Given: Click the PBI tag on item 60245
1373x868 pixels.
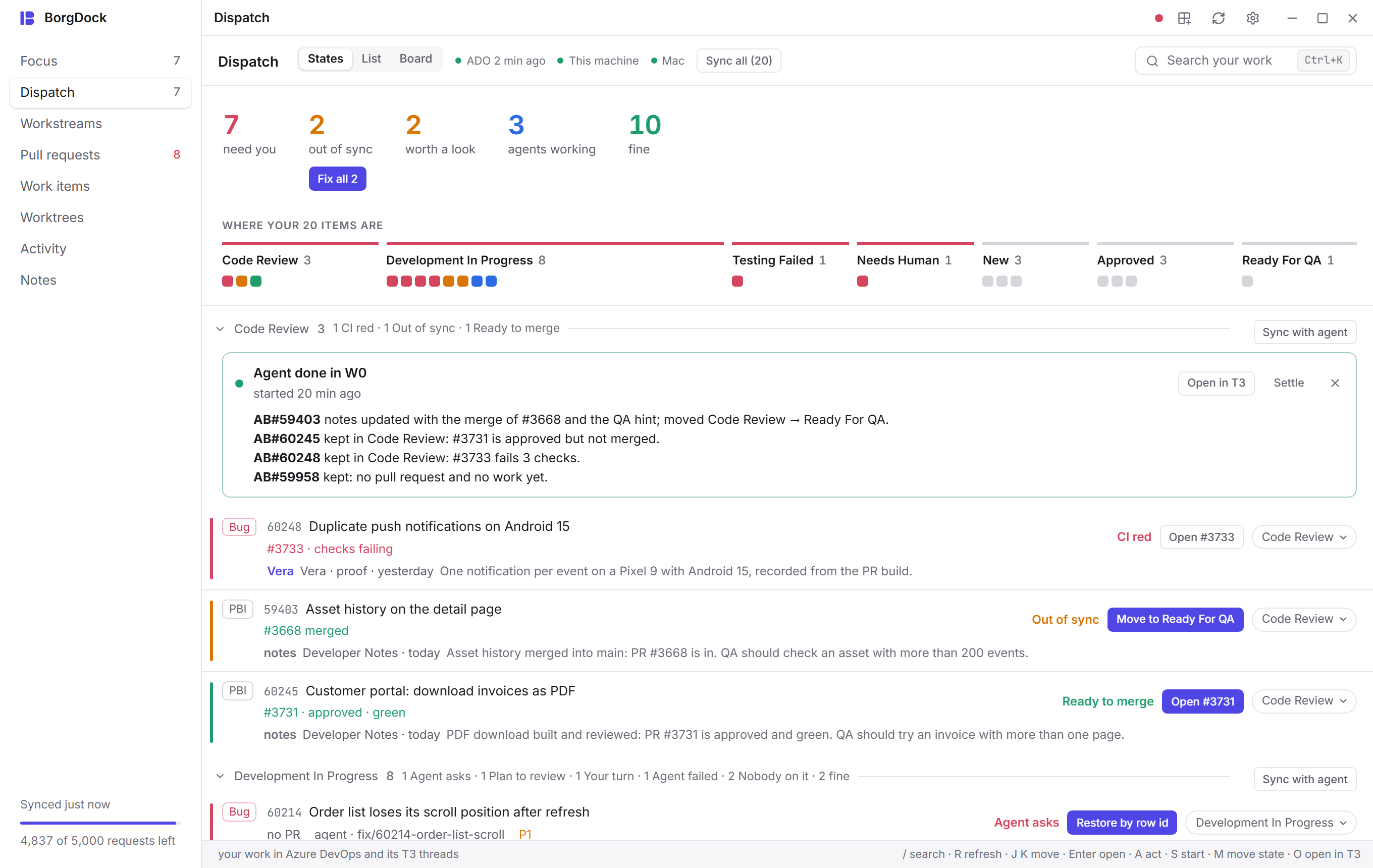Looking at the screenshot, I should [x=238, y=691].
